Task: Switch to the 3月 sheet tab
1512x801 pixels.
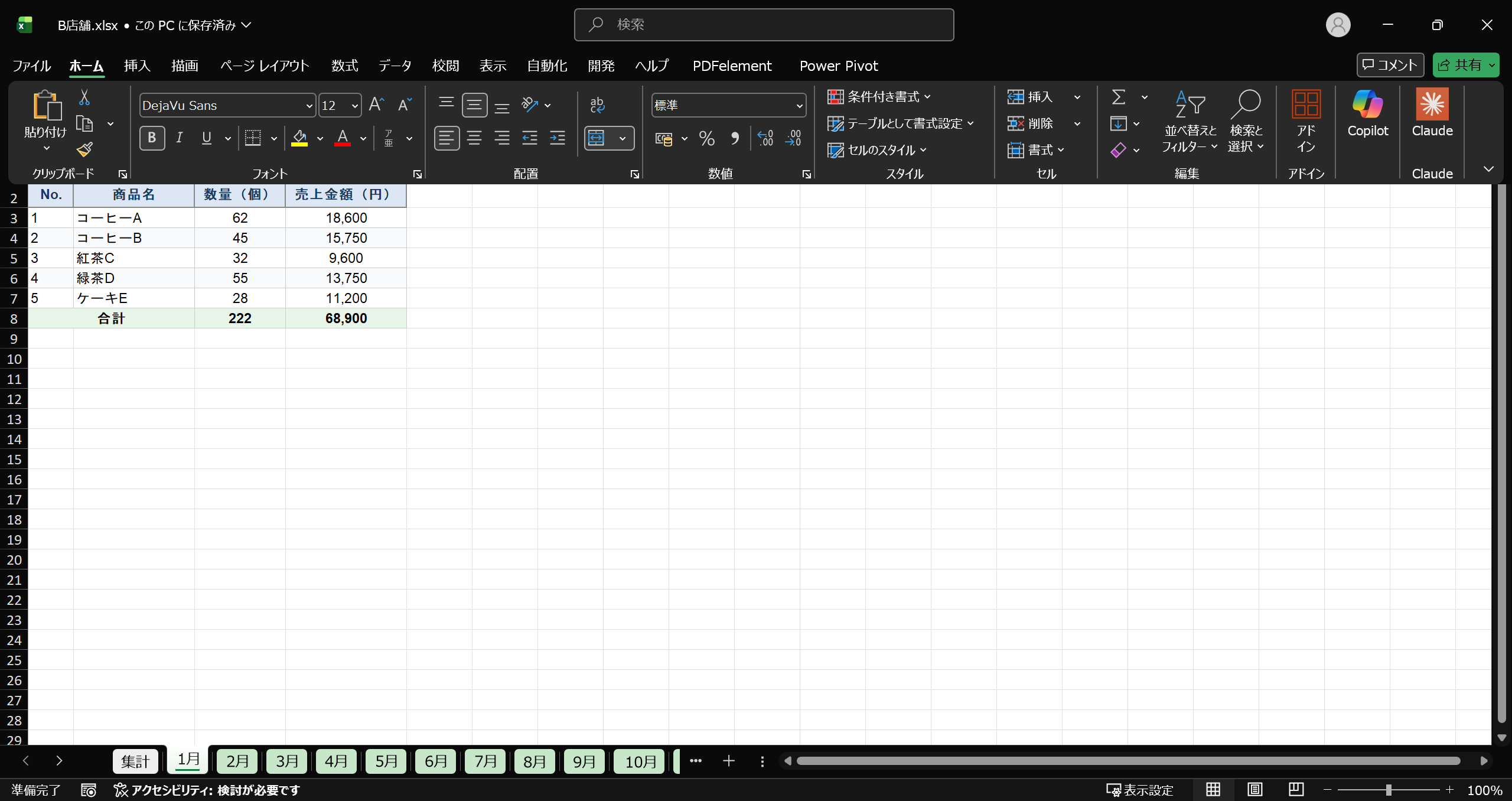Action: tap(287, 761)
